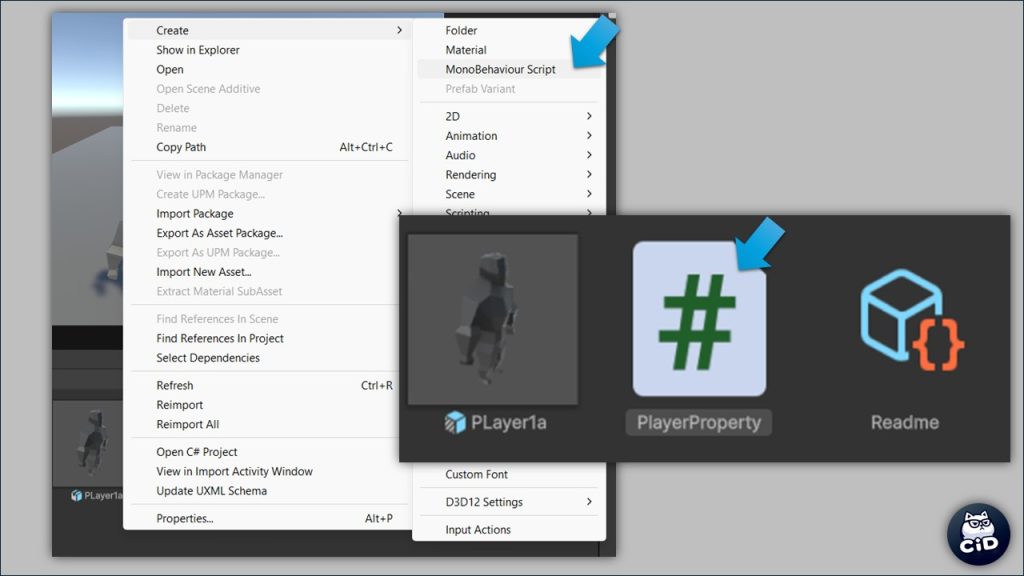Select Material in the Create submenu
Viewport: 1024px width, 576px height.
(466, 50)
